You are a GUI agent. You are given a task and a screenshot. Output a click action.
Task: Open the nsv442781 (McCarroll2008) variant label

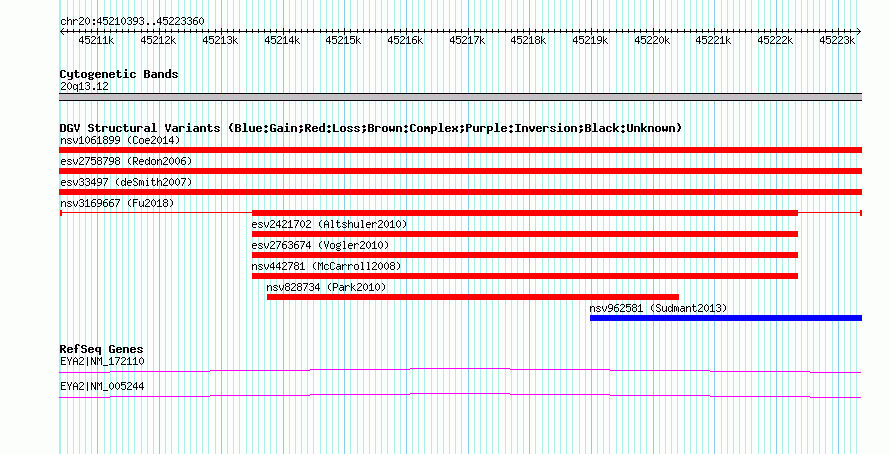click(x=326, y=266)
